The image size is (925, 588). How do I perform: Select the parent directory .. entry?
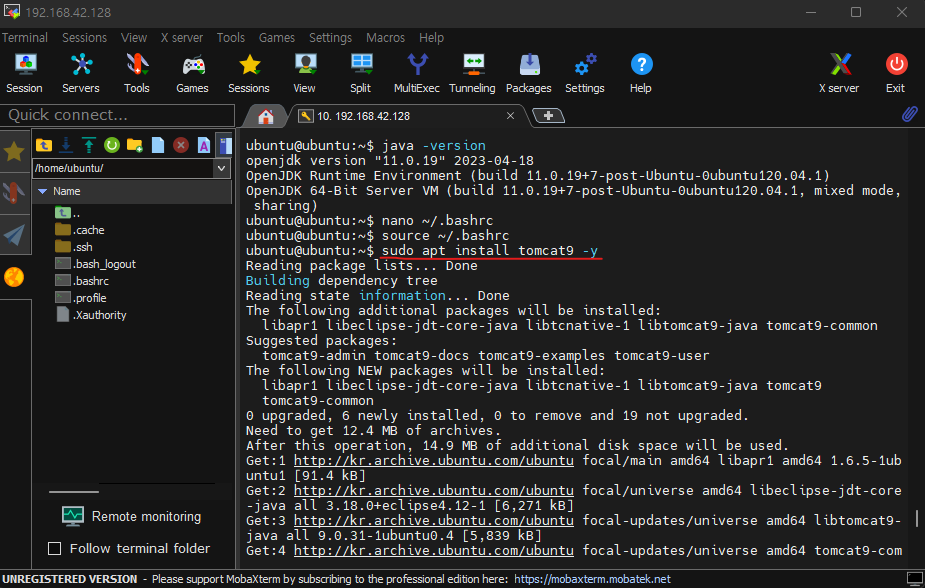[67, 213]
